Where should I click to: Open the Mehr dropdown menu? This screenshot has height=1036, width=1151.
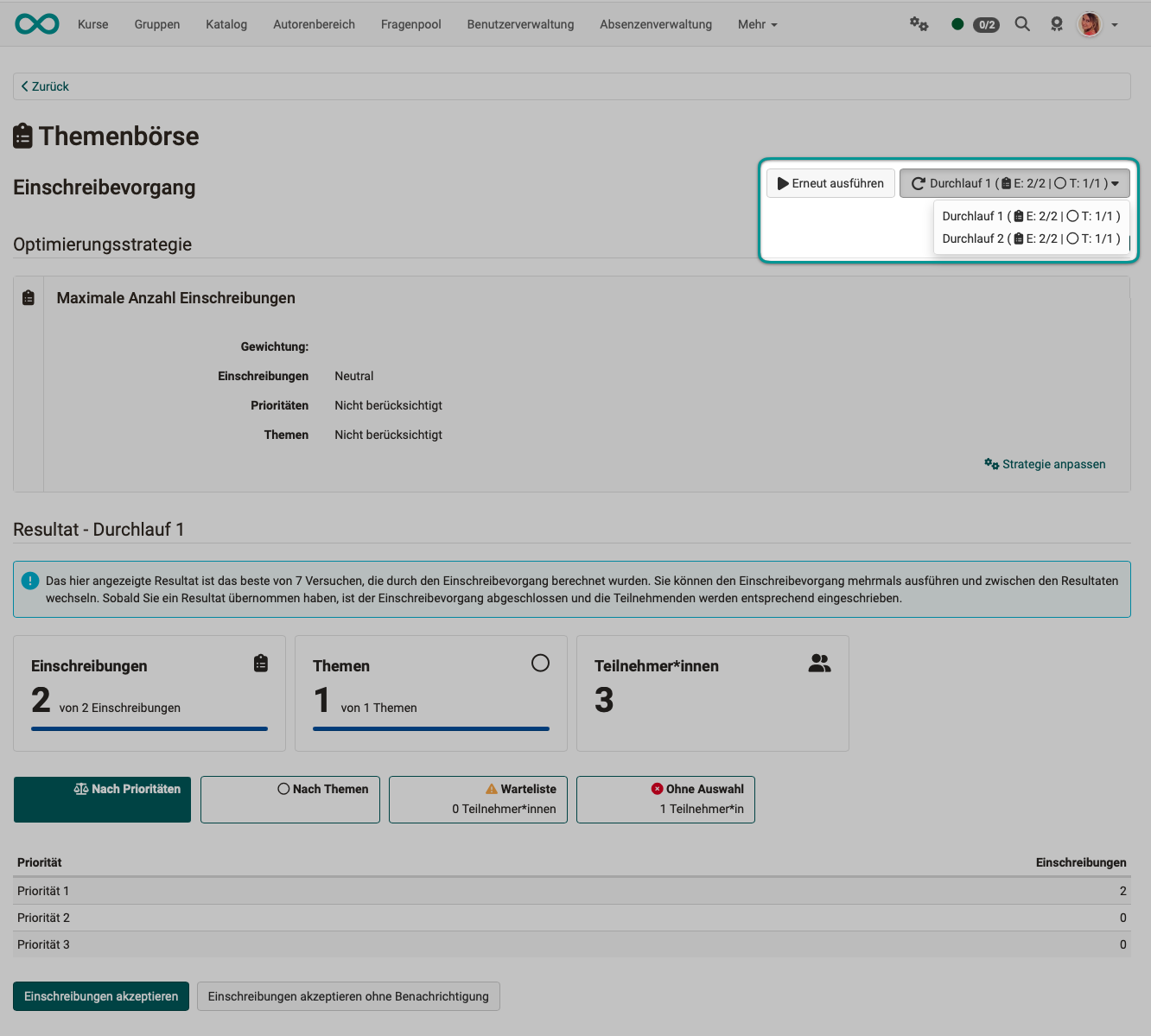pyautogui.click(x=756, y=24)
